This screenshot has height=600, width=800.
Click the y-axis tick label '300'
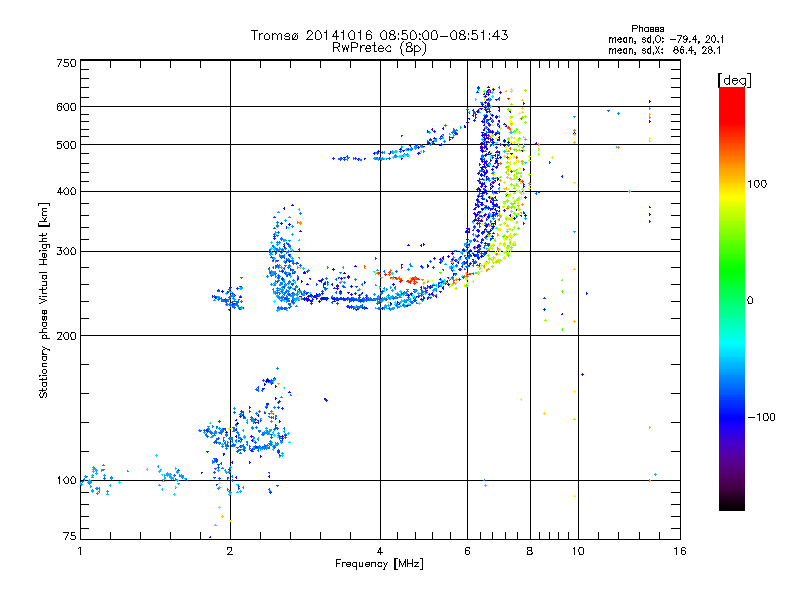[66, 252]
